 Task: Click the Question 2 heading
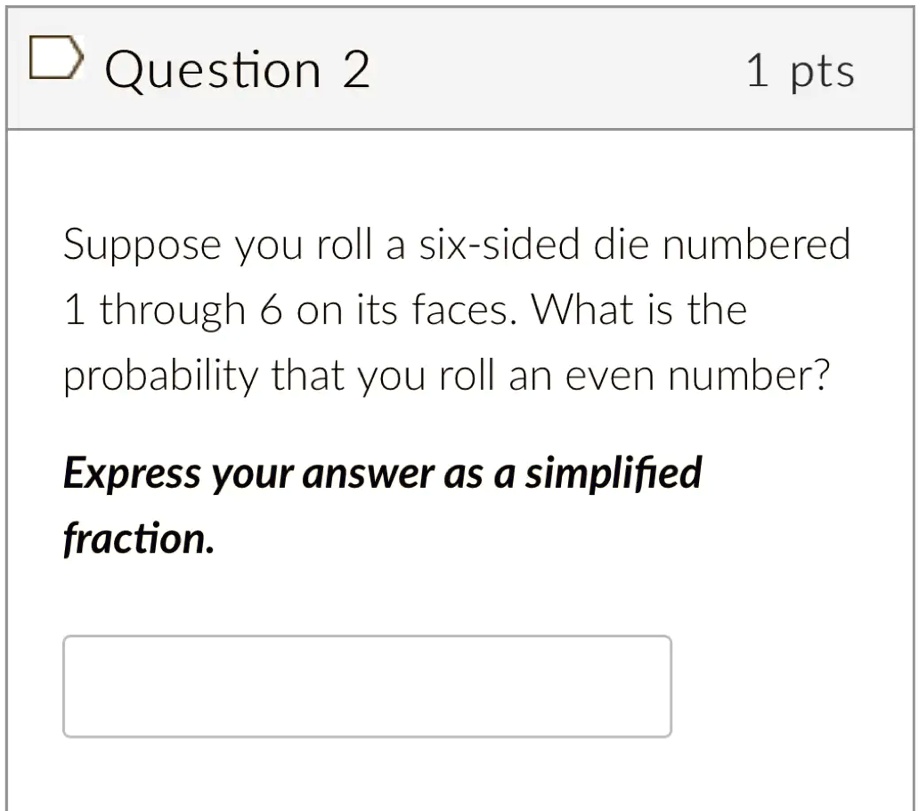pos(237,68)
